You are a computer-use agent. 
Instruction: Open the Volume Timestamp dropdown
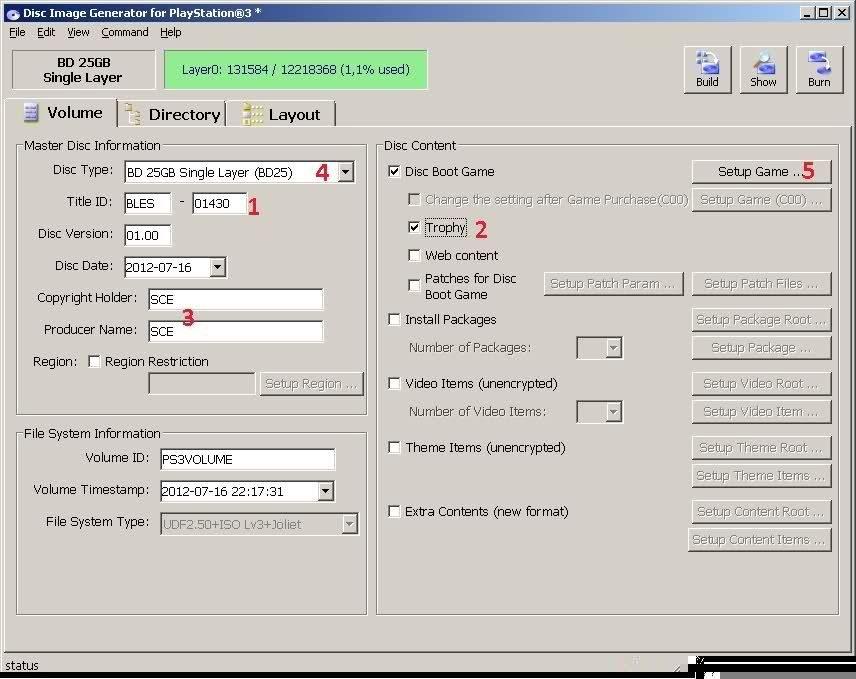pyautogui.click(x=325, y=491)
